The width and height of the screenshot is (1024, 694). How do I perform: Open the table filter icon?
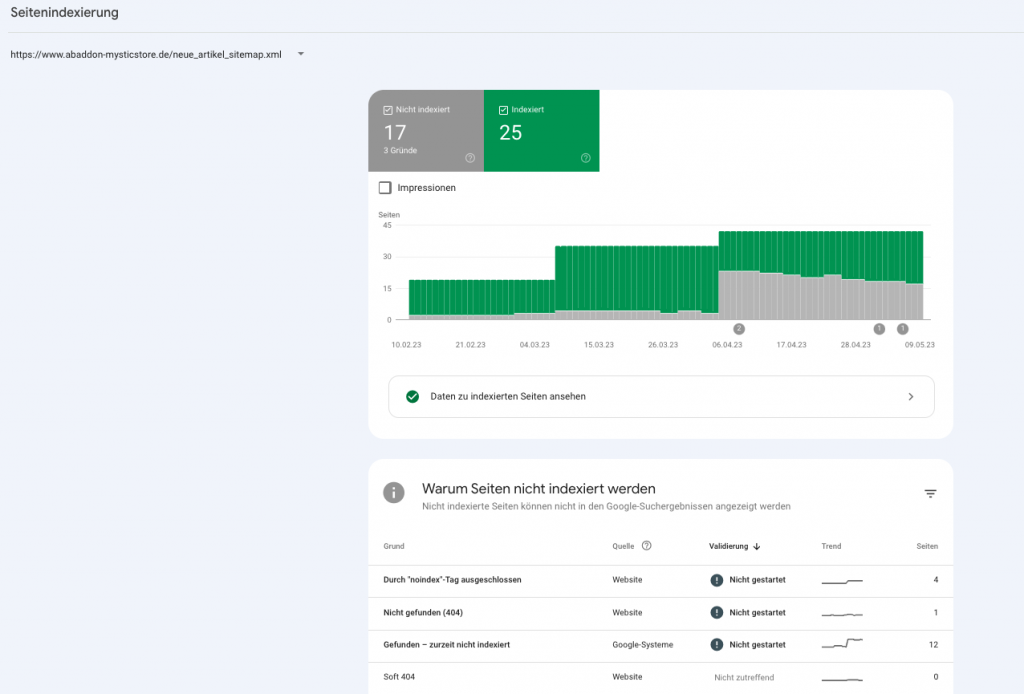[x=930, y=494]
